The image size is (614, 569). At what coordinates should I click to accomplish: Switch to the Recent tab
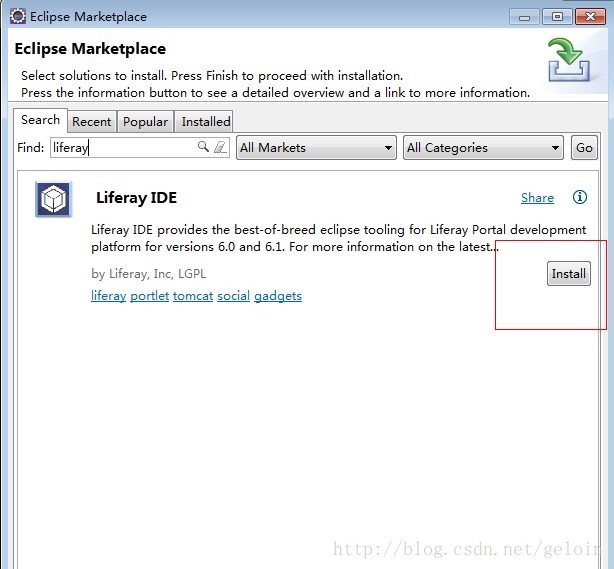point(92,122)
